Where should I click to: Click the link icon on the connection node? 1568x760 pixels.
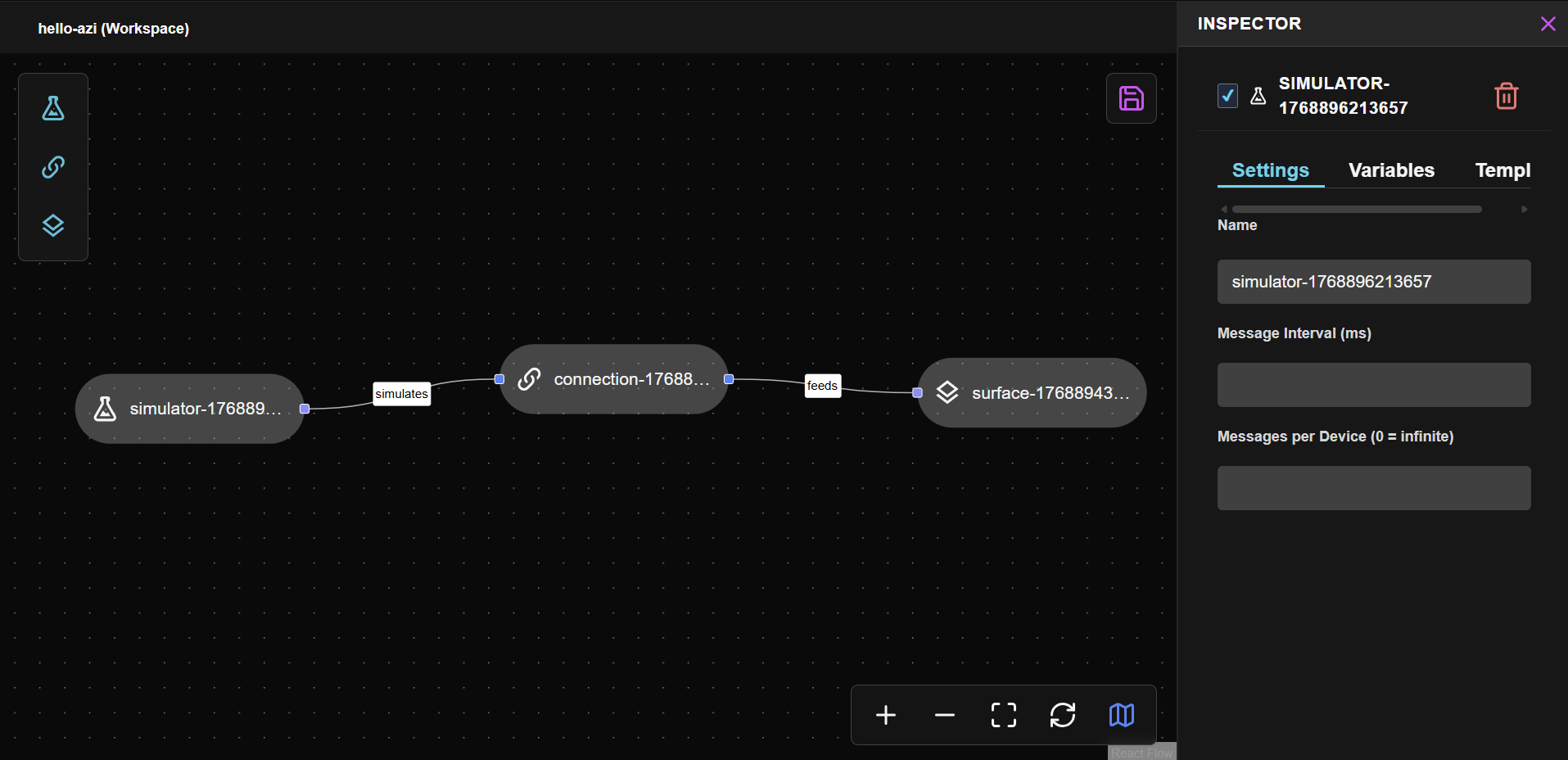(x=529, y=379)
